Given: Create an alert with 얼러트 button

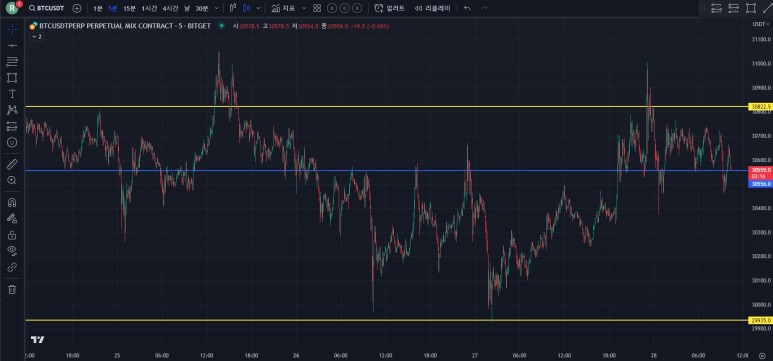Looking at the screenshot, I should tap(389, 8).
